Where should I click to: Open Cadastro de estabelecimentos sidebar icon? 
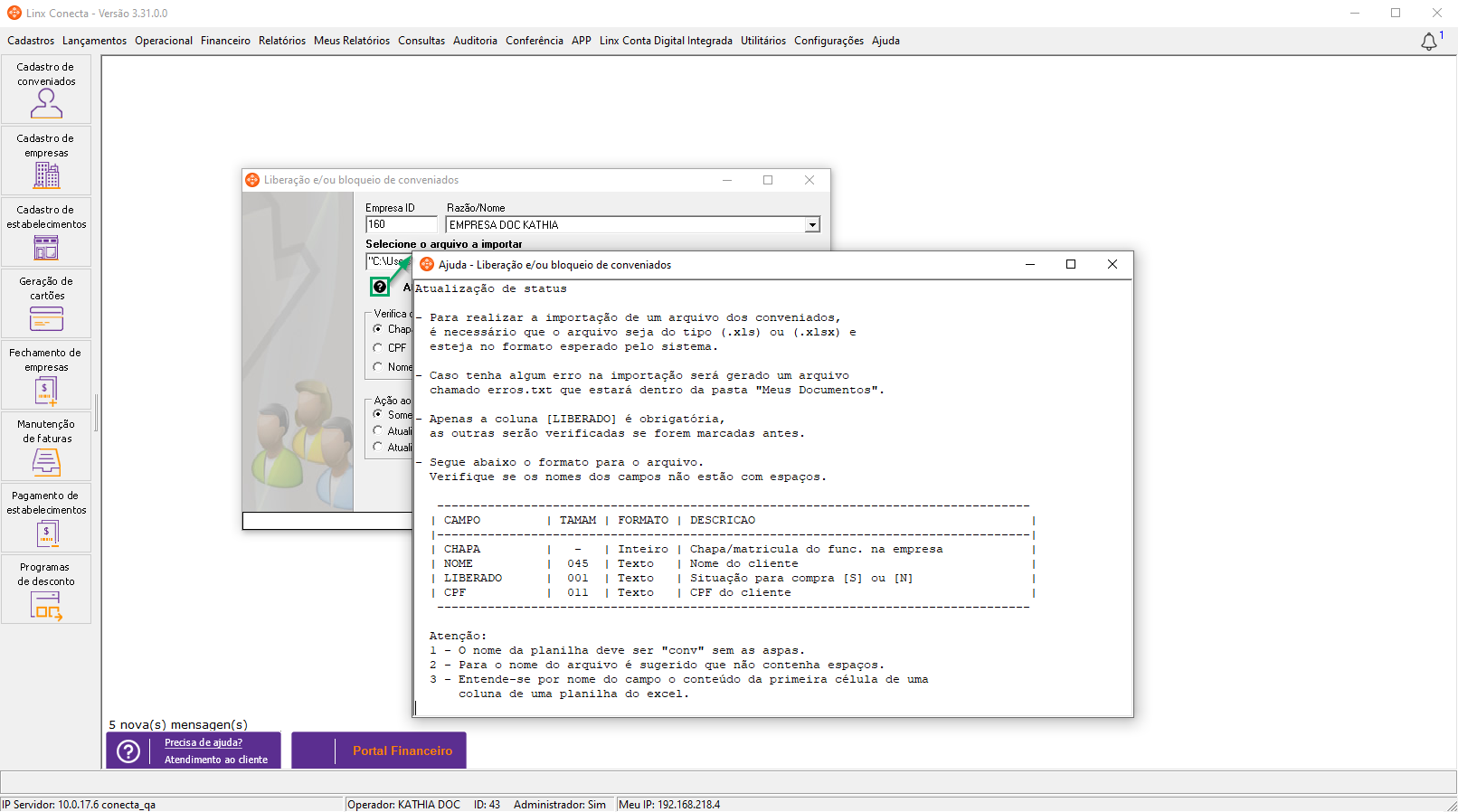click(46, 232)
